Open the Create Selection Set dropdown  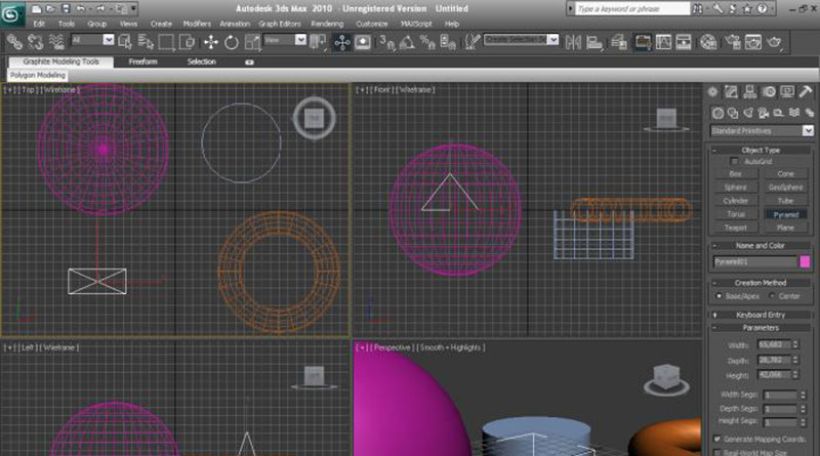point(553,40)
